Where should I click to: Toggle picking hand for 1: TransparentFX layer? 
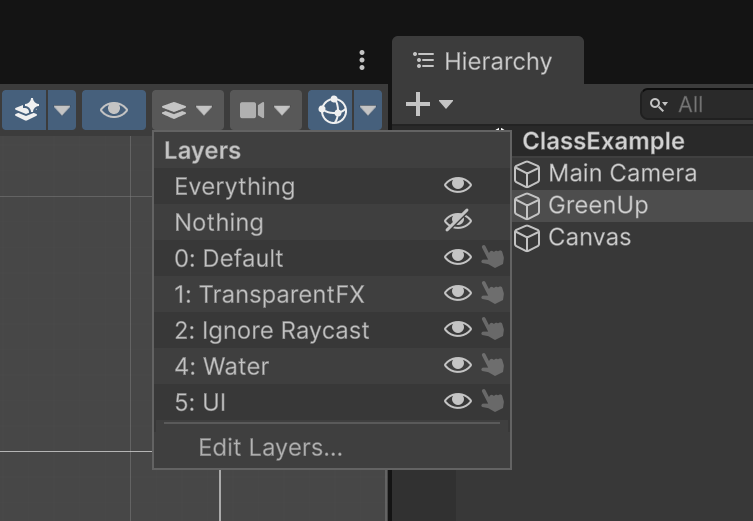493,292
